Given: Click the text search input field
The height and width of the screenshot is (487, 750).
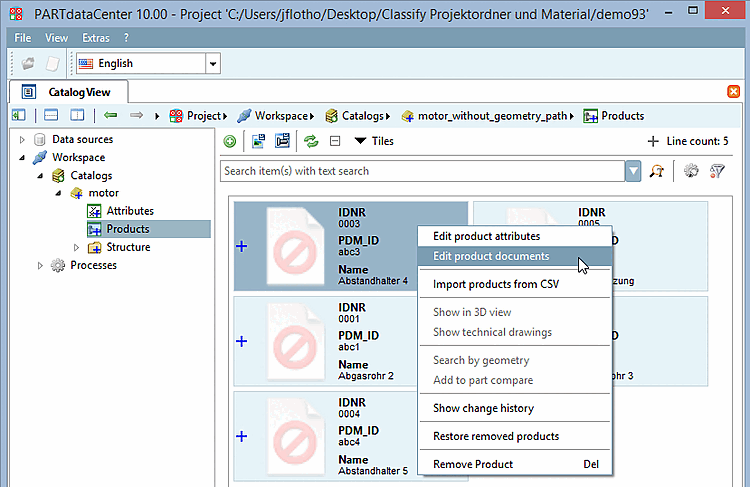Looking at the screenshot, I should (420, 171).
